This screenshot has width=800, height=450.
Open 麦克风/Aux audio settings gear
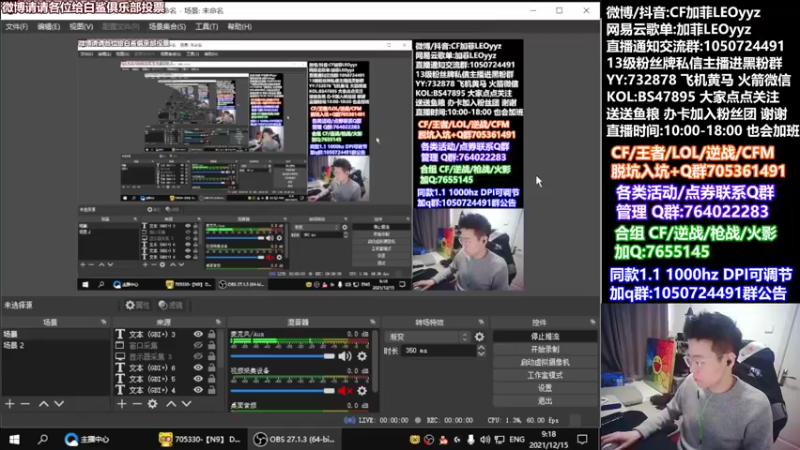[362, 356]
